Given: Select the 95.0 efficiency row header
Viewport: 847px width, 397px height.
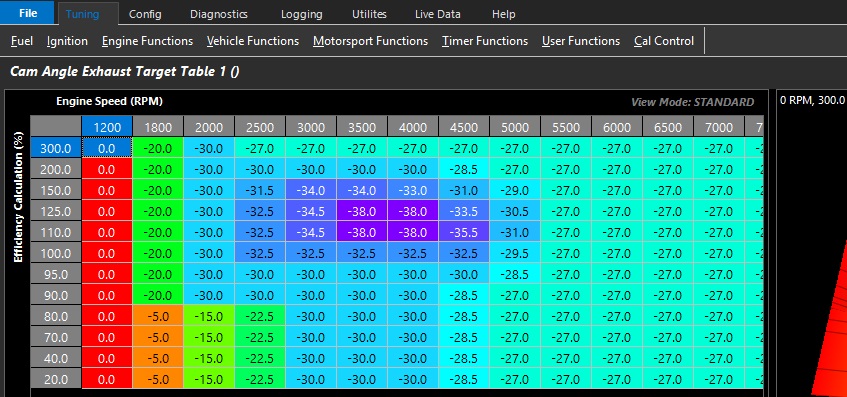Looking at the screenshot, I should coord(56,274).
